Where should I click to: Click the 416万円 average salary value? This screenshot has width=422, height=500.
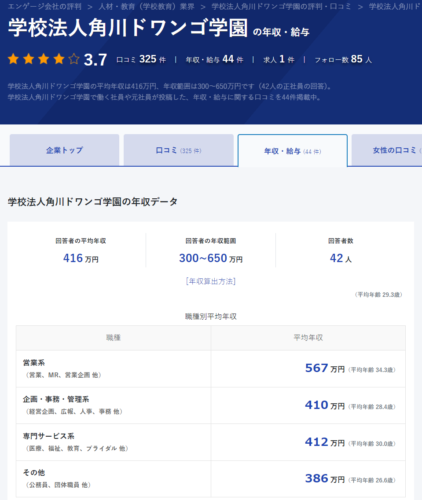(x=81, y=258)
